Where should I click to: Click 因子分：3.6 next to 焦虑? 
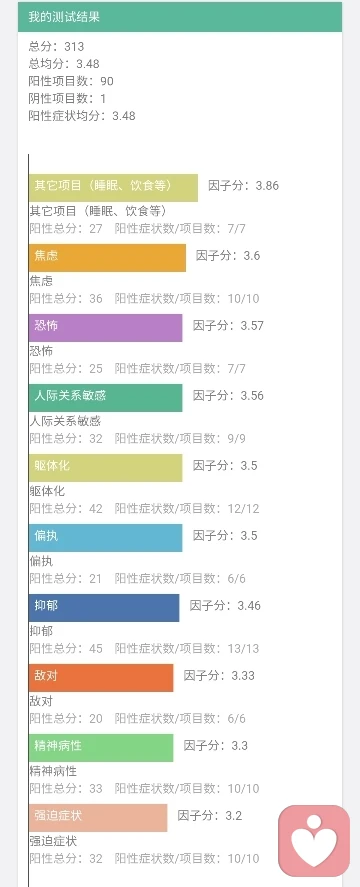(228, 256)
